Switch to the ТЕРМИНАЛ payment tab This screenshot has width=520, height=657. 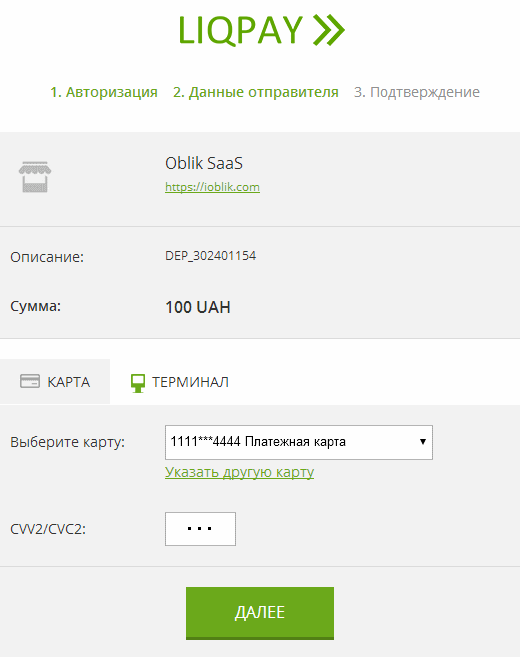coord(180,382)
